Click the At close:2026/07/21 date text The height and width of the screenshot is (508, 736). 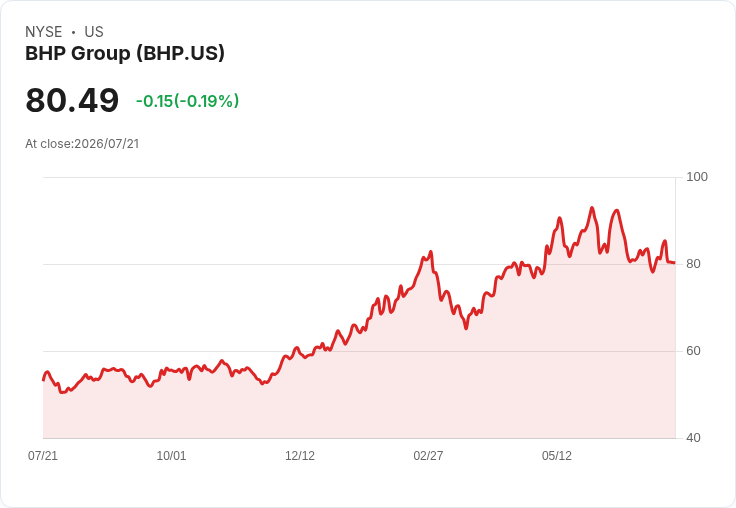82,144
